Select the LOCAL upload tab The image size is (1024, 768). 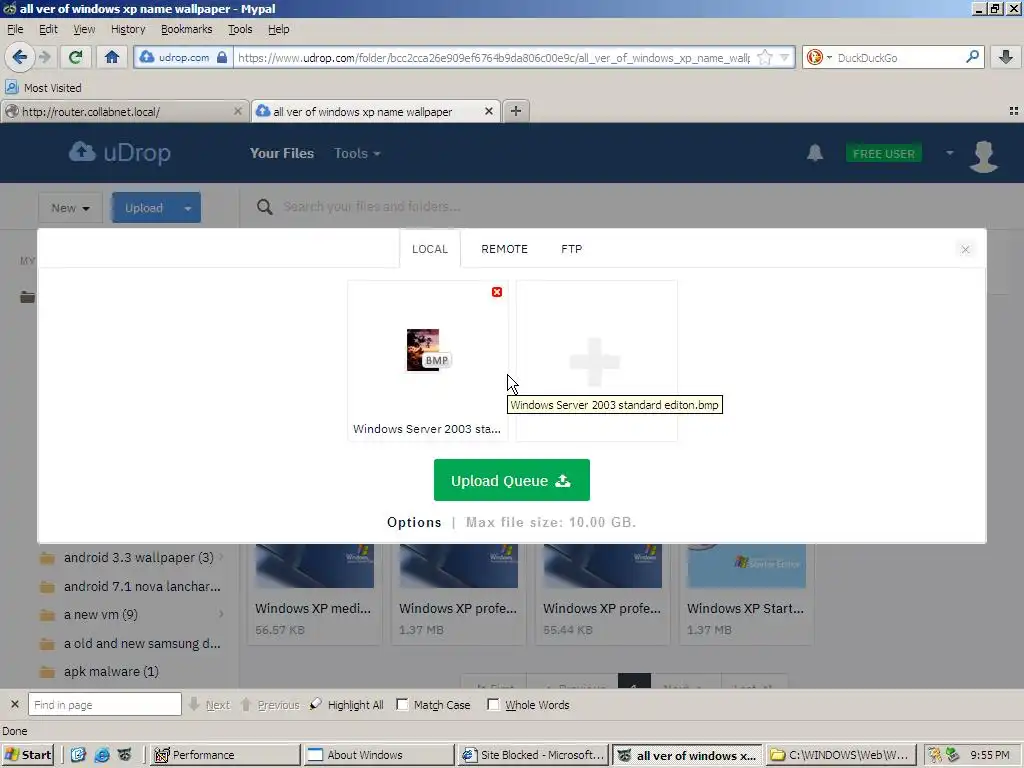point(430,249)
